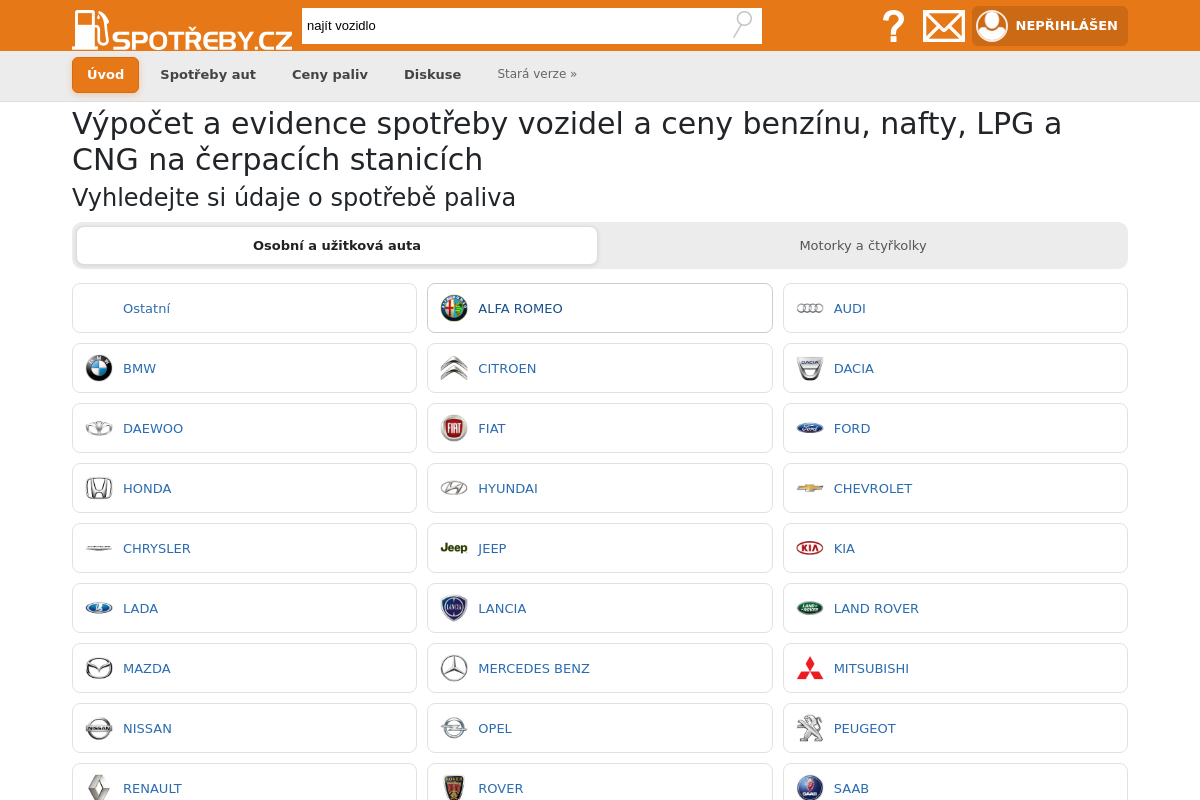
Task: Click the Daewoo logo
Action: 99,428
